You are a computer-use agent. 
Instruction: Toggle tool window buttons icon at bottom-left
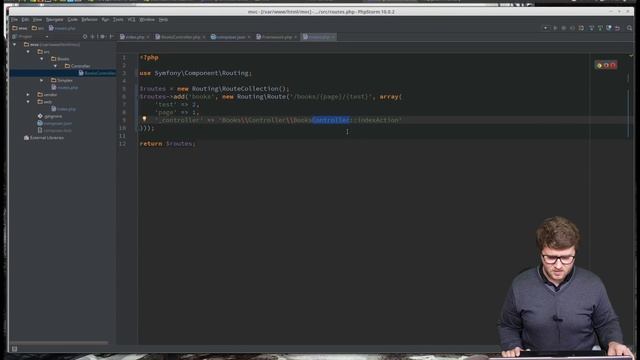pos(15,349)
